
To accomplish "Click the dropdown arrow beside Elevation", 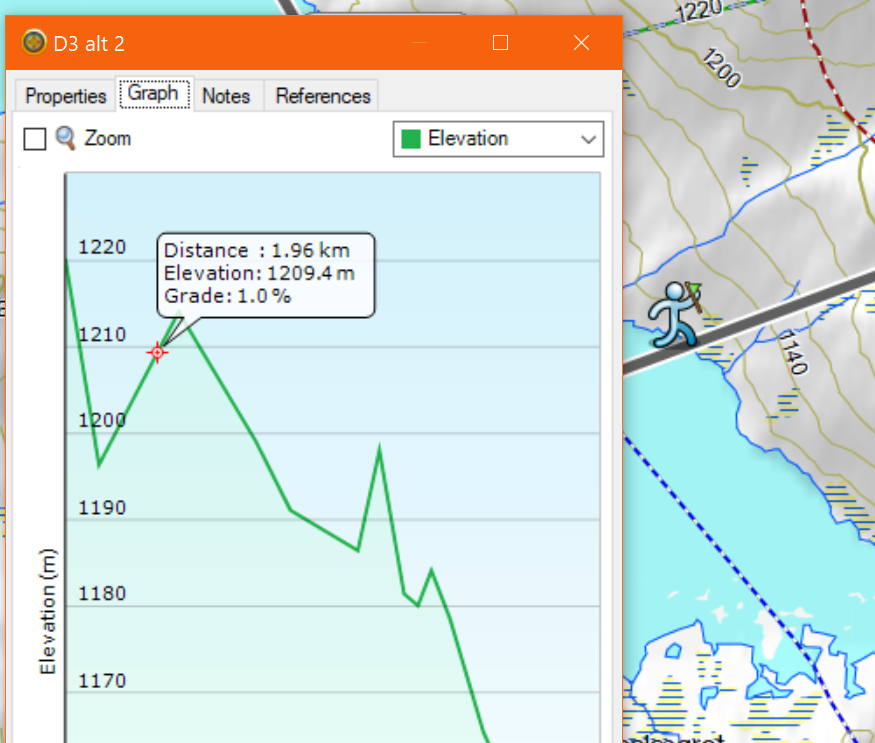I will click(x=587, y=140).
